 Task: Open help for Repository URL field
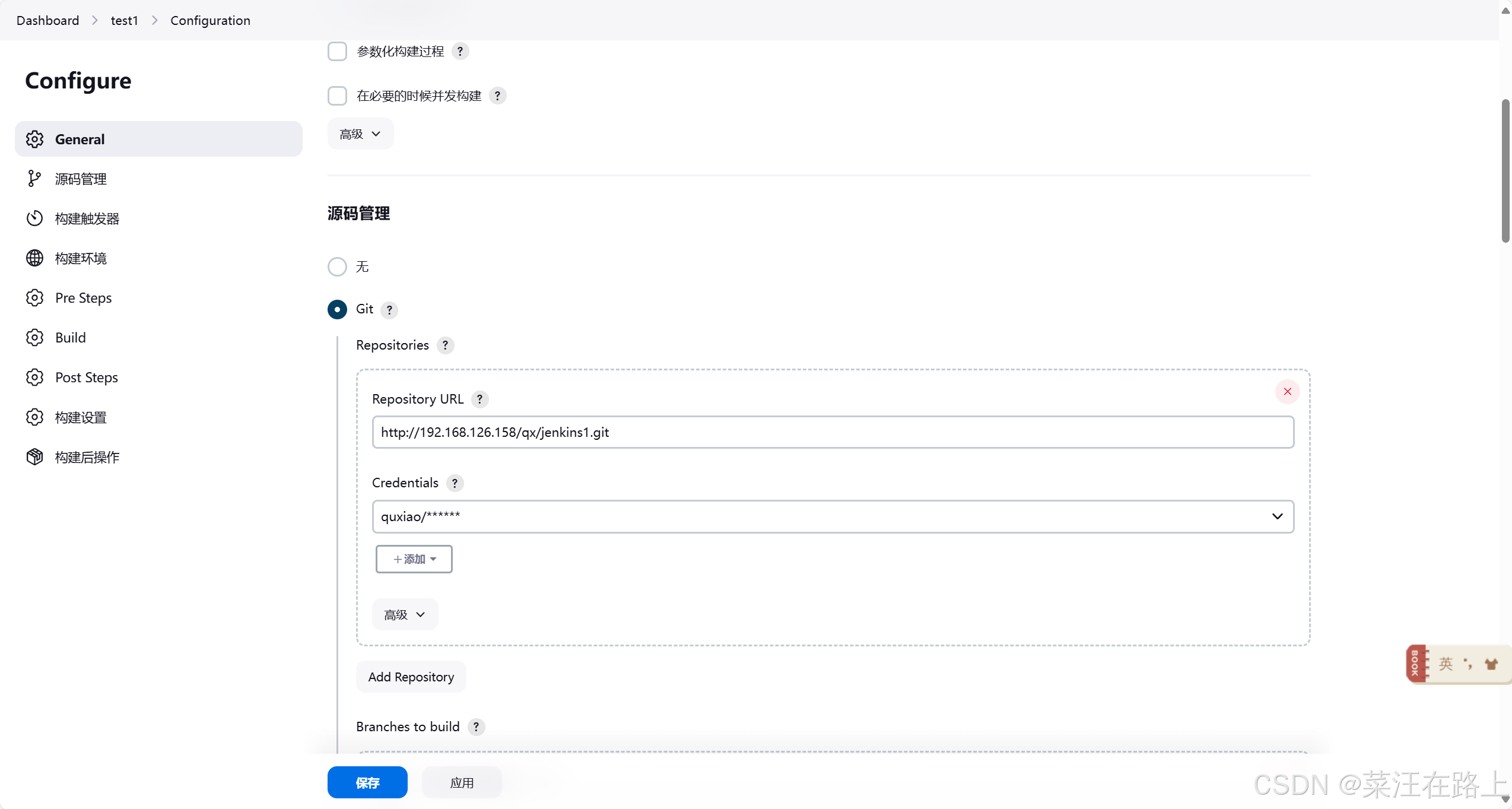[479, 399]
